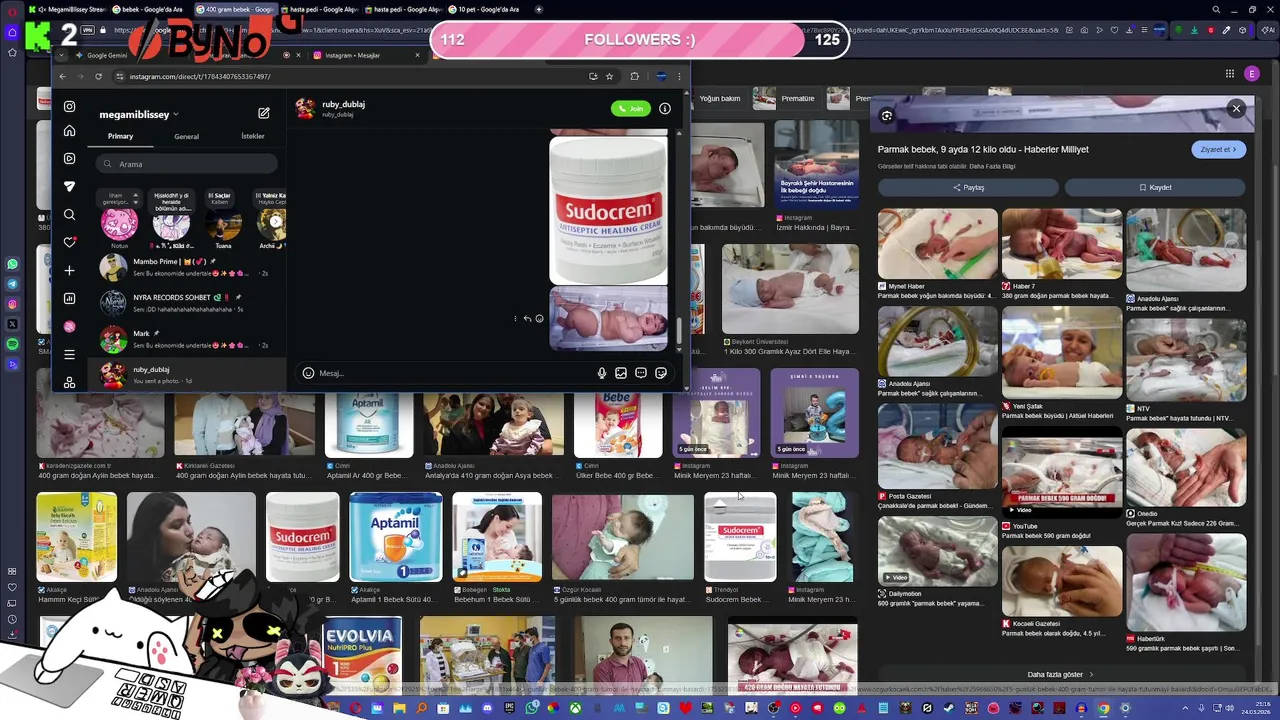The height and width of the screenshot is (720, 1280).
Task: Click Paylaş share button
Action: coord(968,187)
